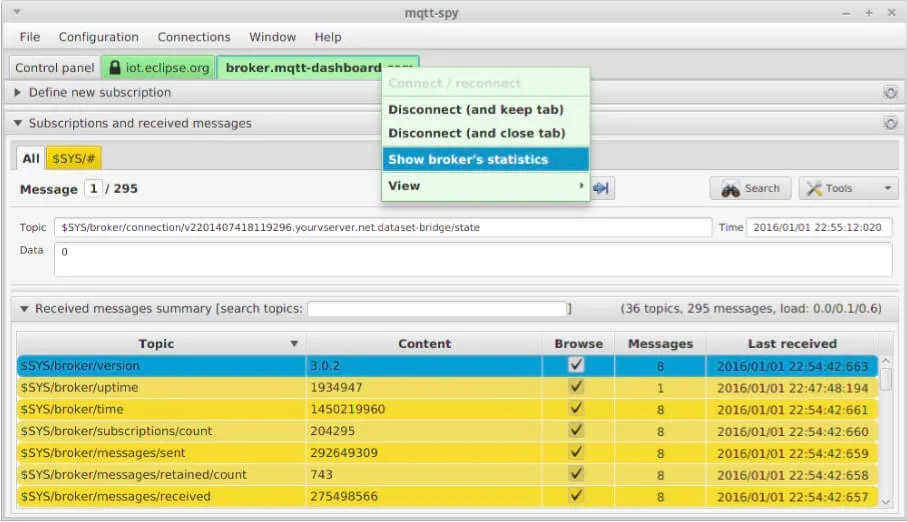907x522 pixels.
Task: Click the Messages column header
Action: 660,344
